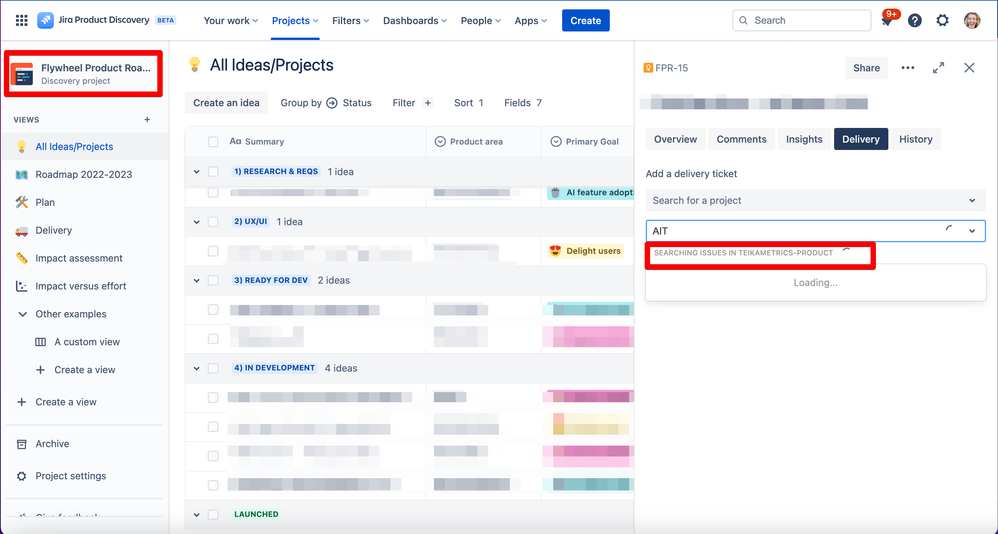Click the Jira Product Discovery logo
The height and width of the screenshot is (534, 998).
tap(45, 20)
